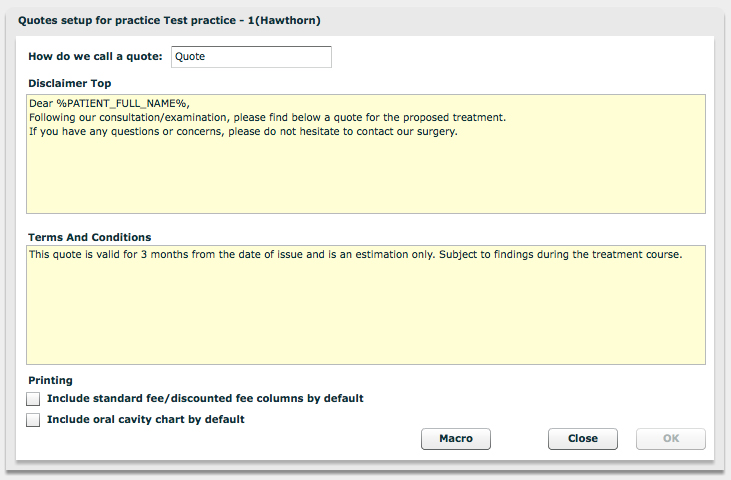Click empty space in Terms And Conditions box
Image resolution: width=731 pixels, height=480 pixels.
(366, 312)
